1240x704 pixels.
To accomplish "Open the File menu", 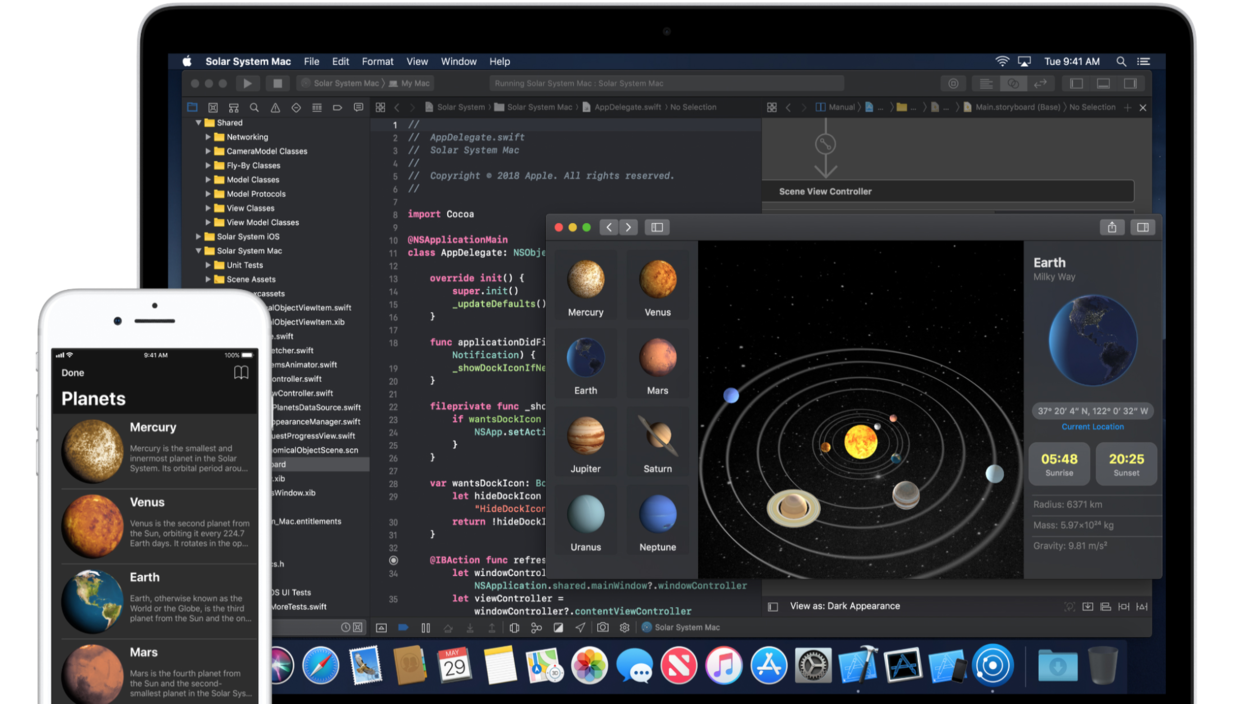I will (x=312, y=61).
